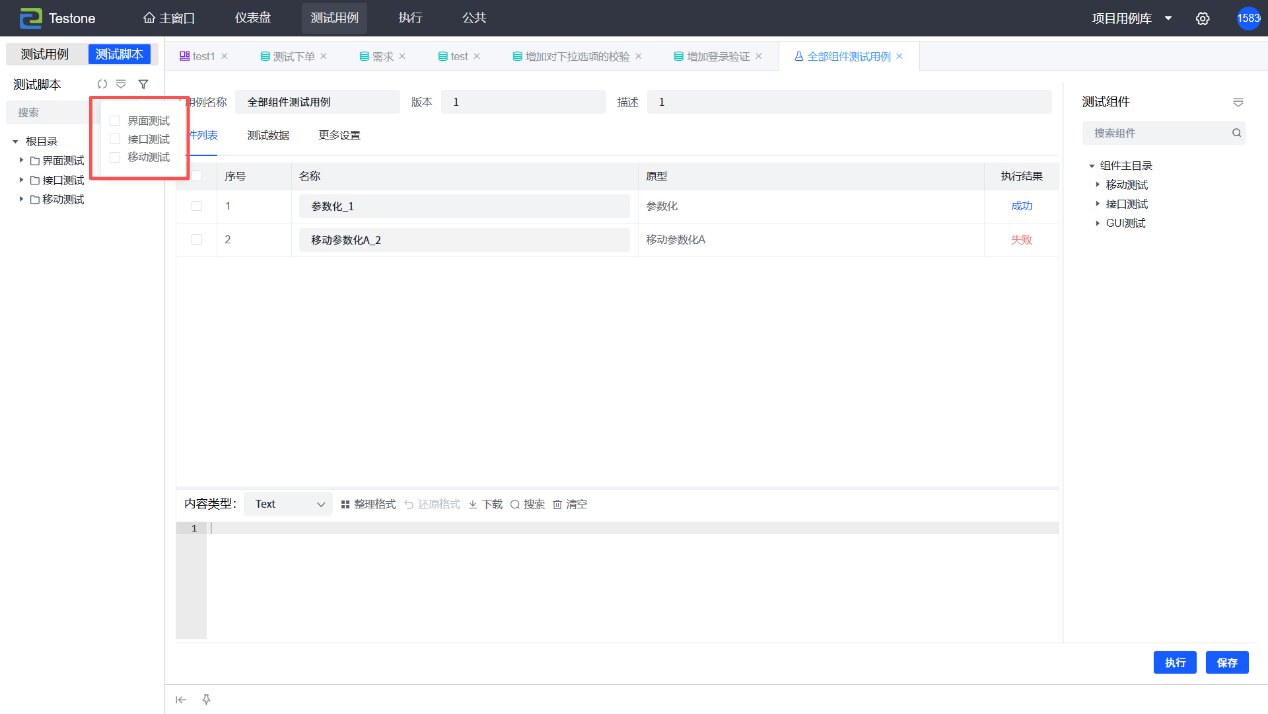The width and height of the screenshot is (1268, 714).
Task: Click the pin icon in bottom bar
Action: pyautogui.click(x=207, y=700)
